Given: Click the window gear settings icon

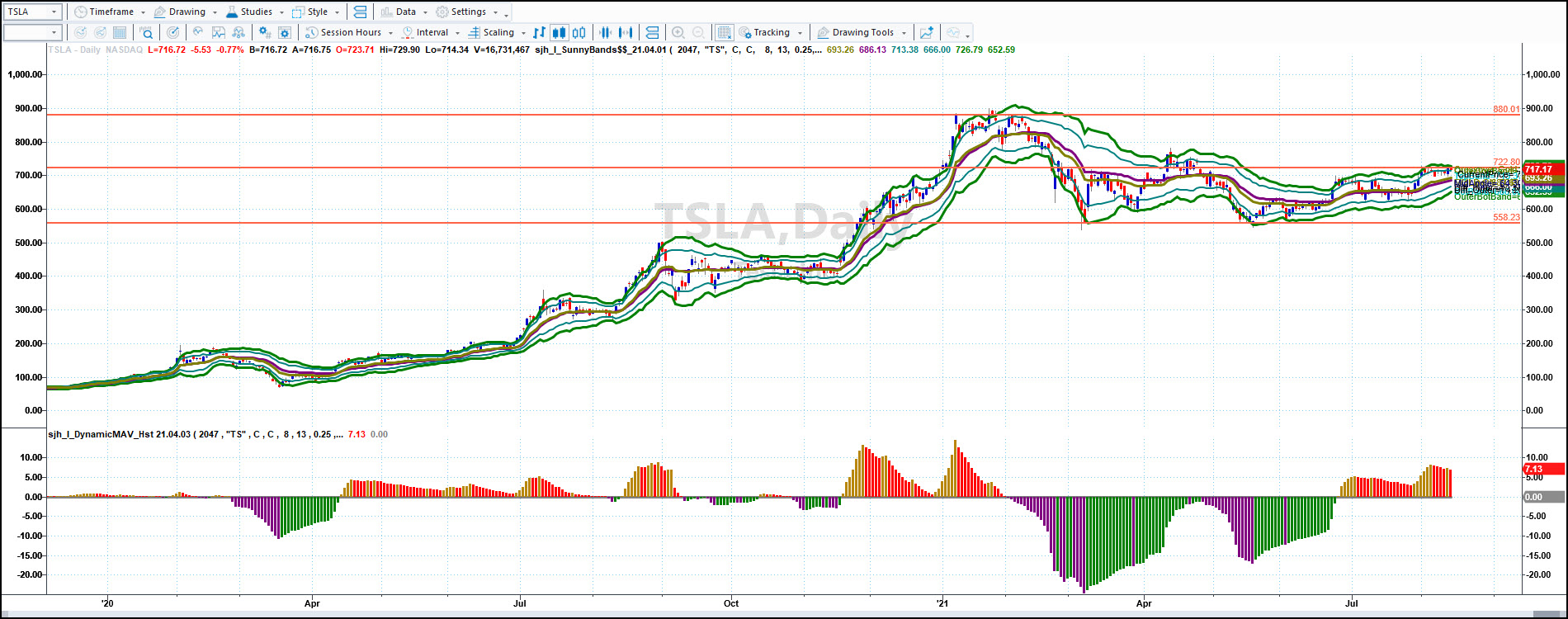Looking at the screenshot, I should pyautogui.click(x=285, y=33).
